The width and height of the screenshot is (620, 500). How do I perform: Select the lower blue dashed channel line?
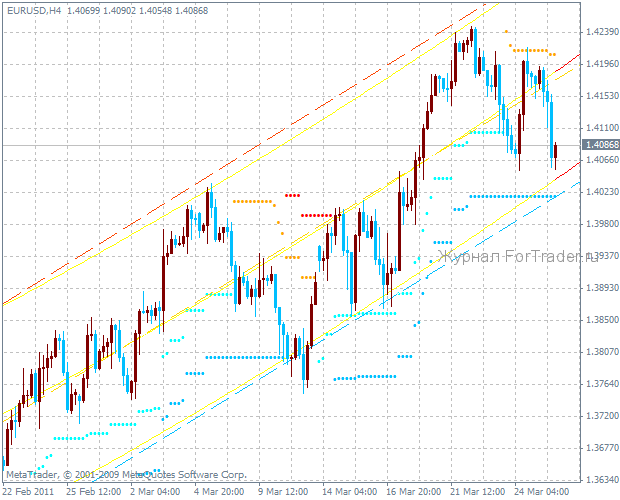point(336,331)
